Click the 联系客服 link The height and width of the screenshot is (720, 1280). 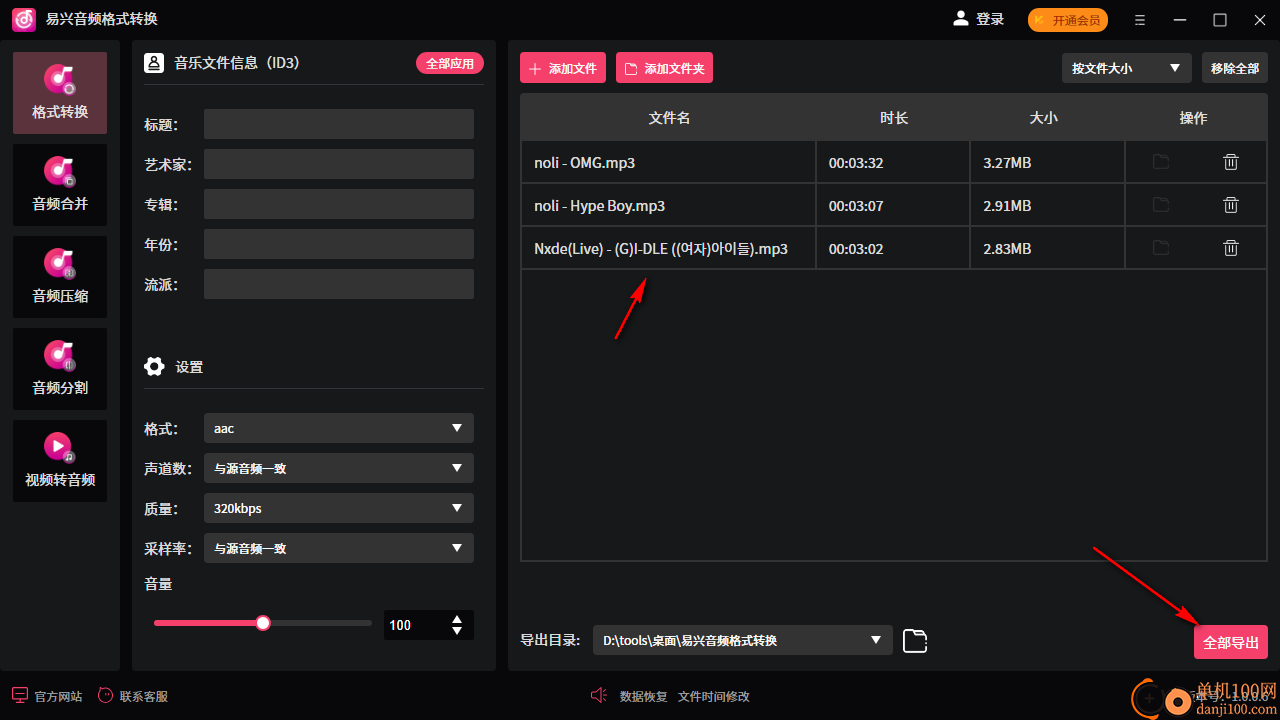[144, 696]
